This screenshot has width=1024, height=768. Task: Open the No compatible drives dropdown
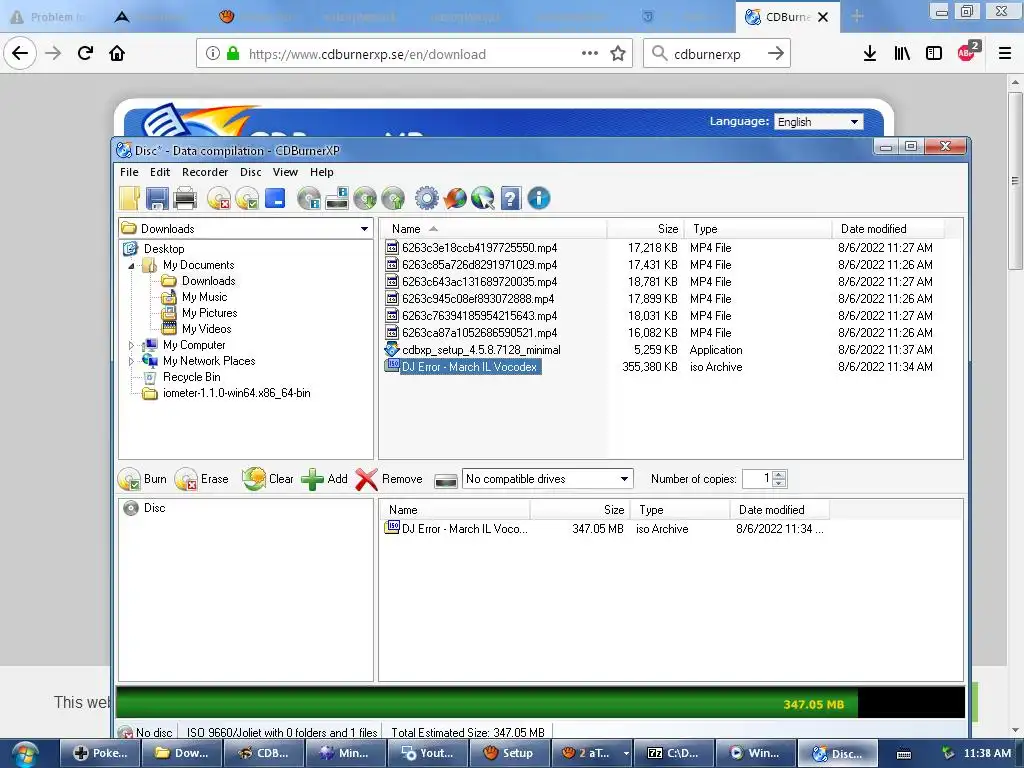624,479
